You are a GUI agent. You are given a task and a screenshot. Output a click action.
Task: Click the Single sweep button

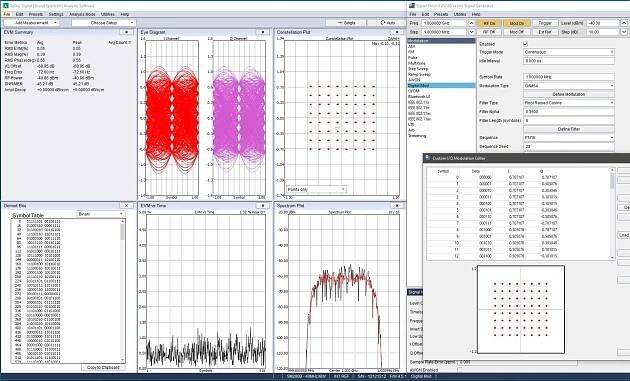(x=346, y=23)
